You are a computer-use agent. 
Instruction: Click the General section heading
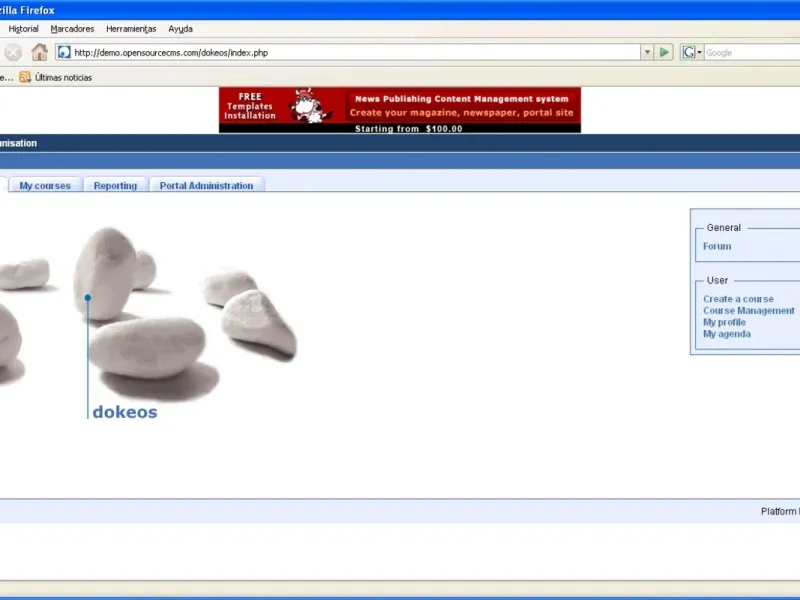click(x=723, y=228)
